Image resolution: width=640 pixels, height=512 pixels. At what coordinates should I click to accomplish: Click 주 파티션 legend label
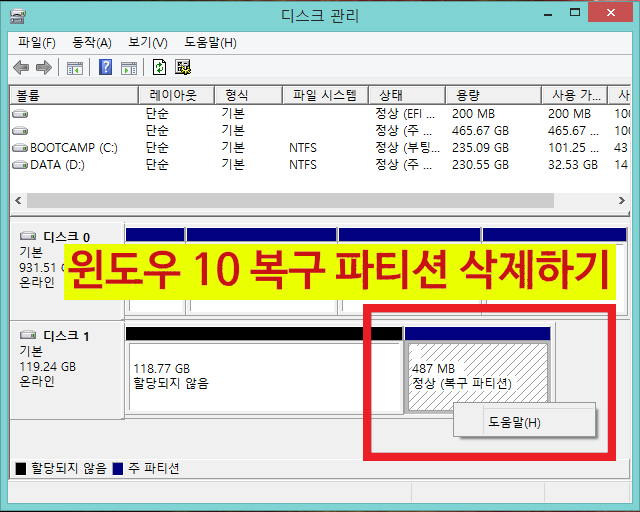[154, 468]
